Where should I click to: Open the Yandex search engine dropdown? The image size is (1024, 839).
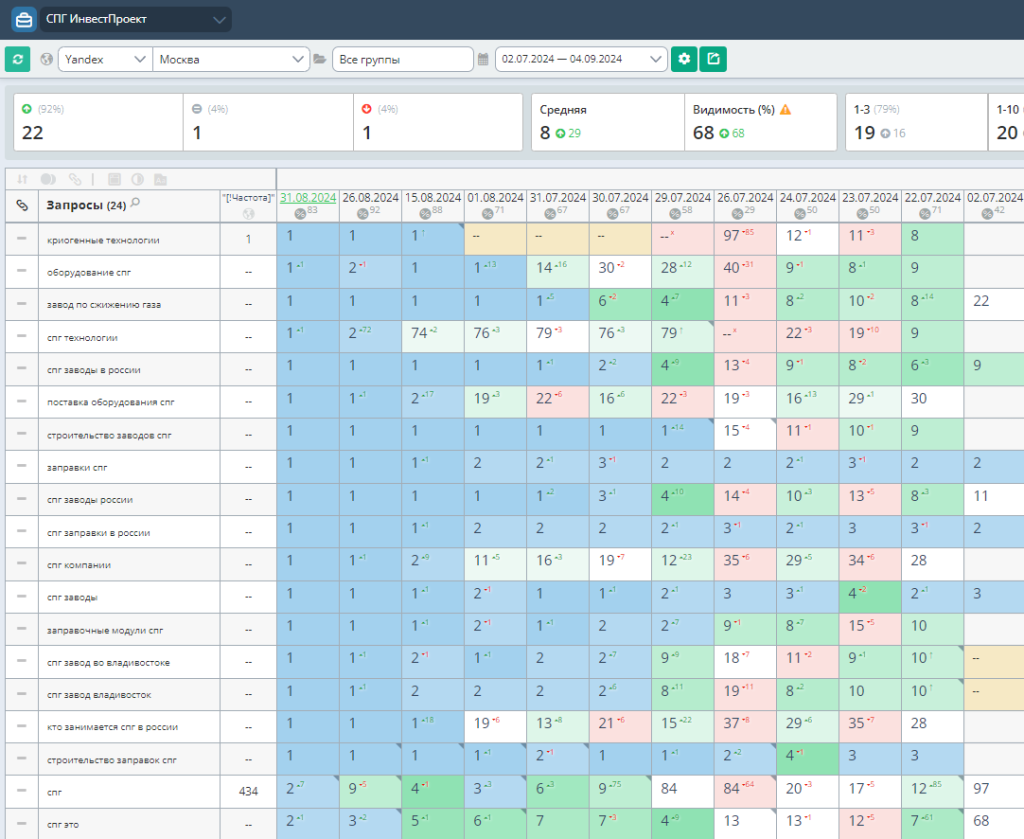(x=105, y=59)
